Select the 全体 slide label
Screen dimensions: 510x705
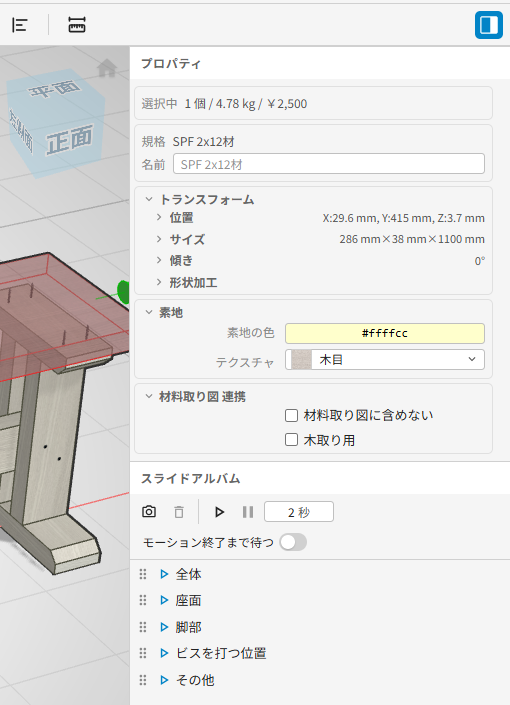[x=188, y=574]
